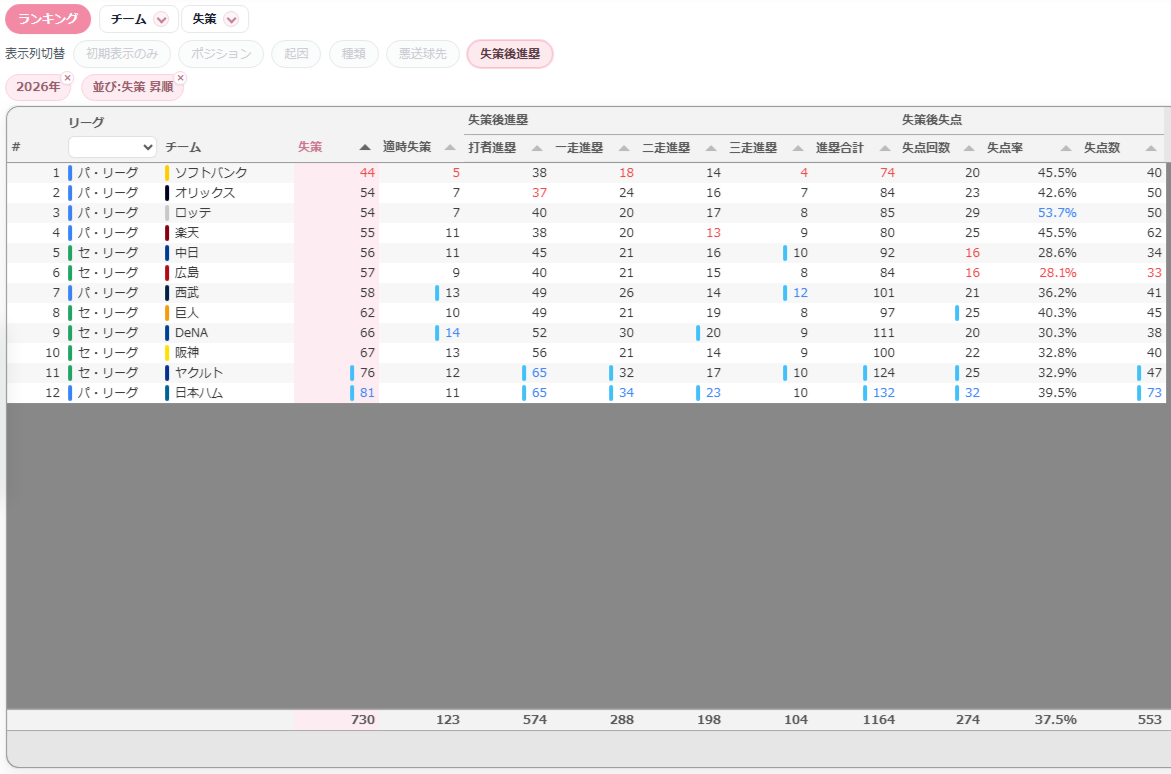Screen dimensions: 1171x774
Task: Click ロッテ's 53.7% 失点率 value
Action: 1057,213
